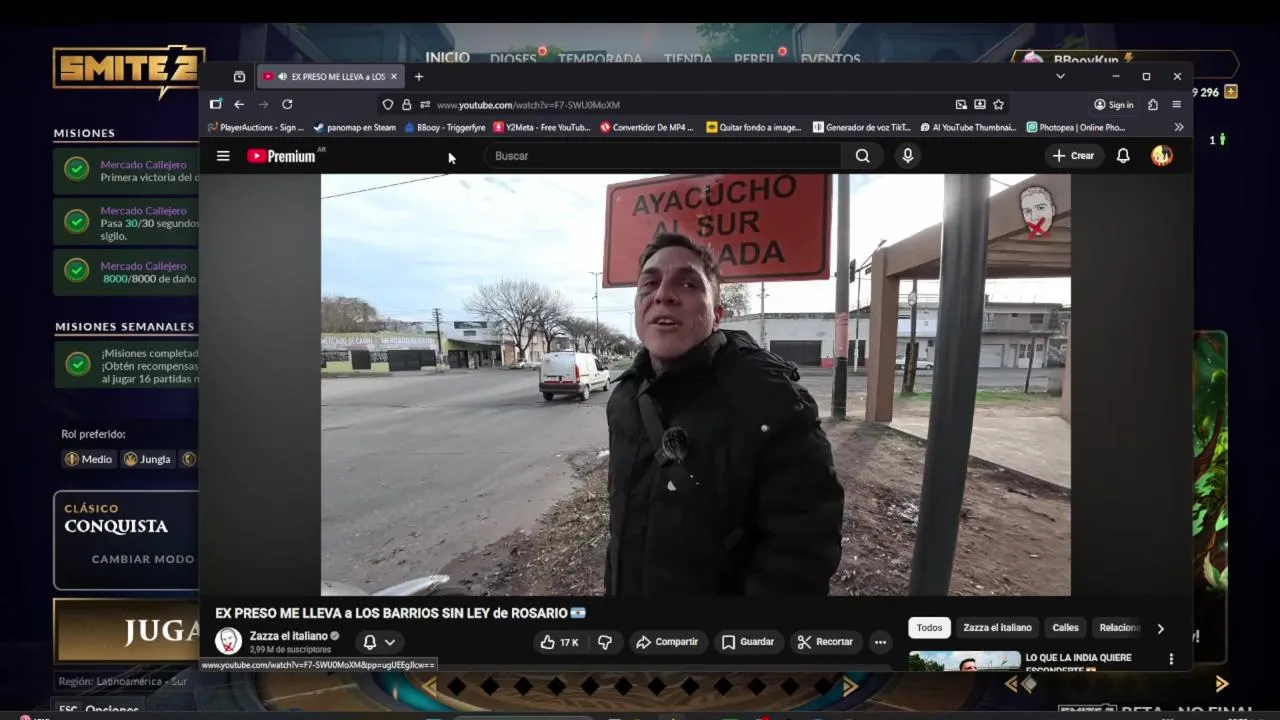
Task: Click the install/download icon in address bar
Action: [x=980, y=104]
